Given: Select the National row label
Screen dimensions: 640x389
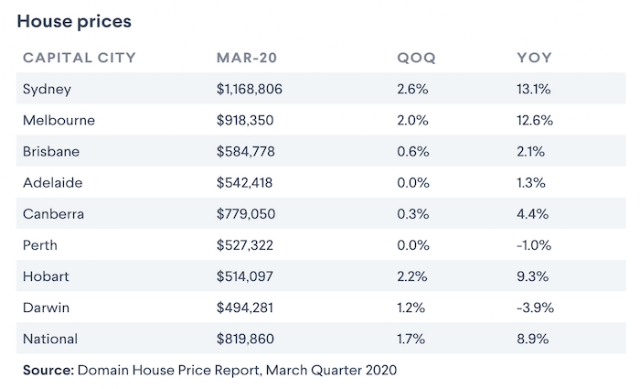Looking at the screenshot, I should click(x=50, y=339).
